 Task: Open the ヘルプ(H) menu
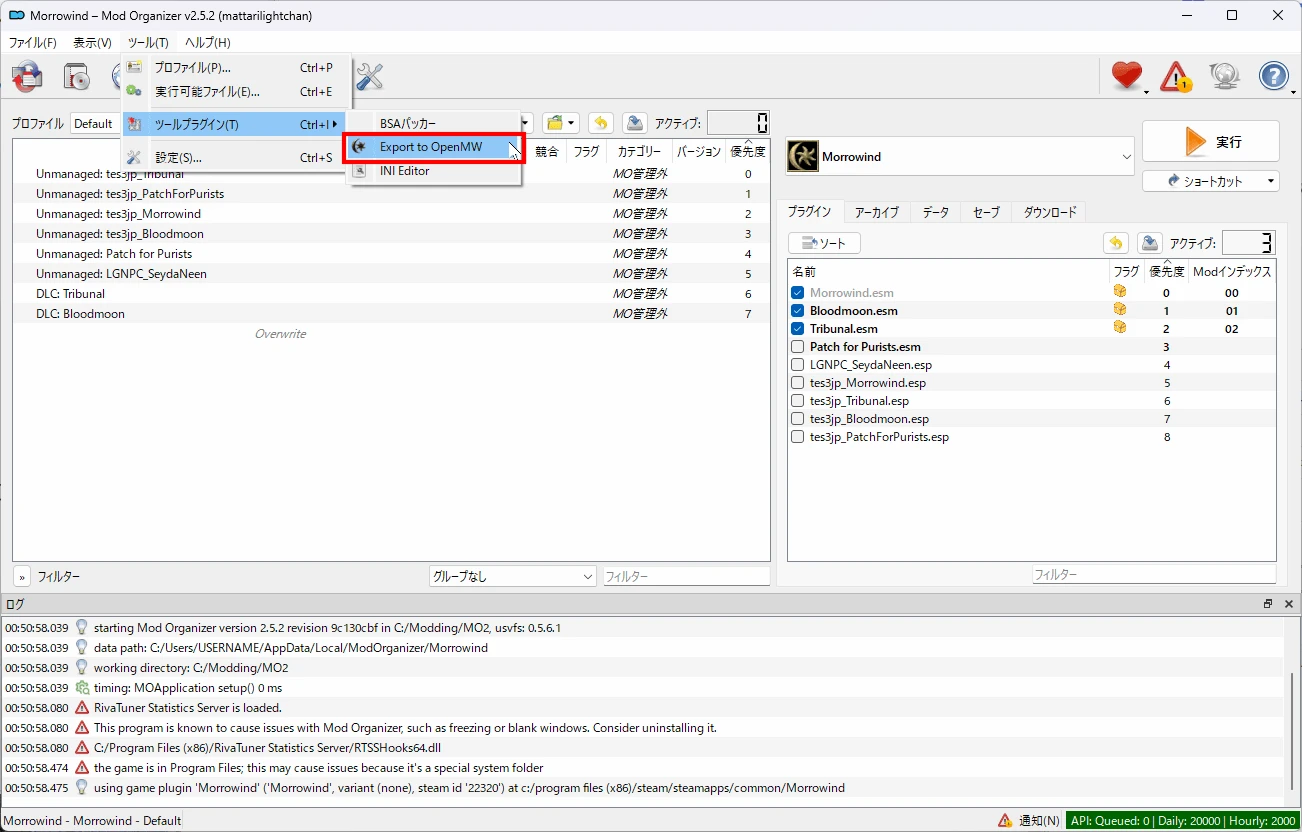point(207,43)
